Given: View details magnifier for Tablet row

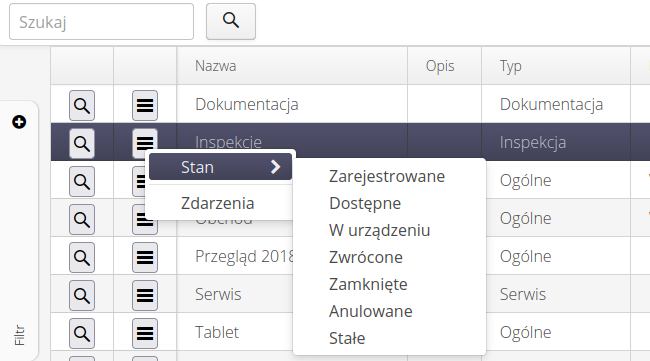Looking at the screenshot, I should pos(82,334).
